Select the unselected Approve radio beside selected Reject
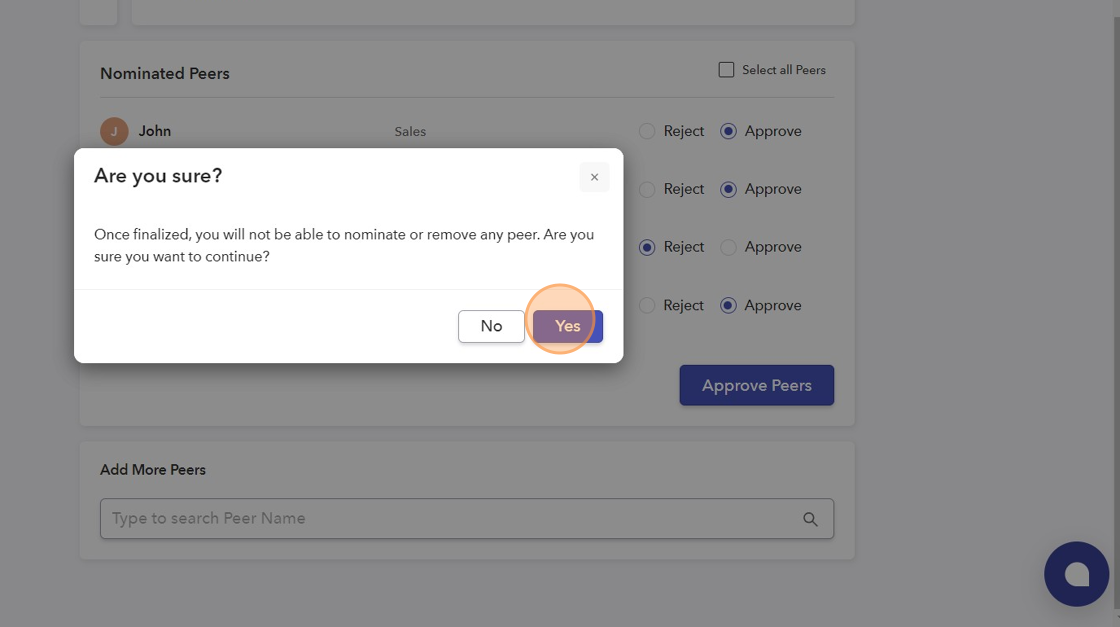The width and height of the screenshot is (1120, 627). [728, 247]
